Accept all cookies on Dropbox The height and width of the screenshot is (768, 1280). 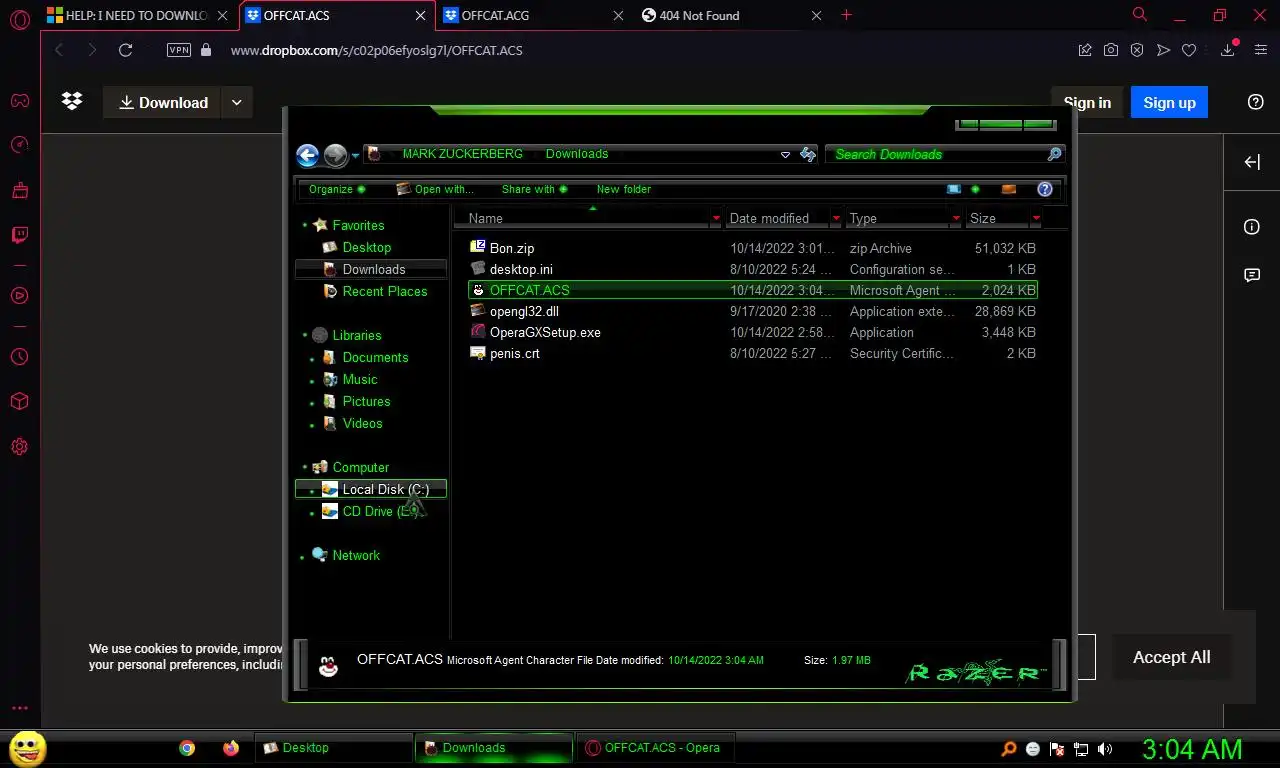(x=1171, y=657)
